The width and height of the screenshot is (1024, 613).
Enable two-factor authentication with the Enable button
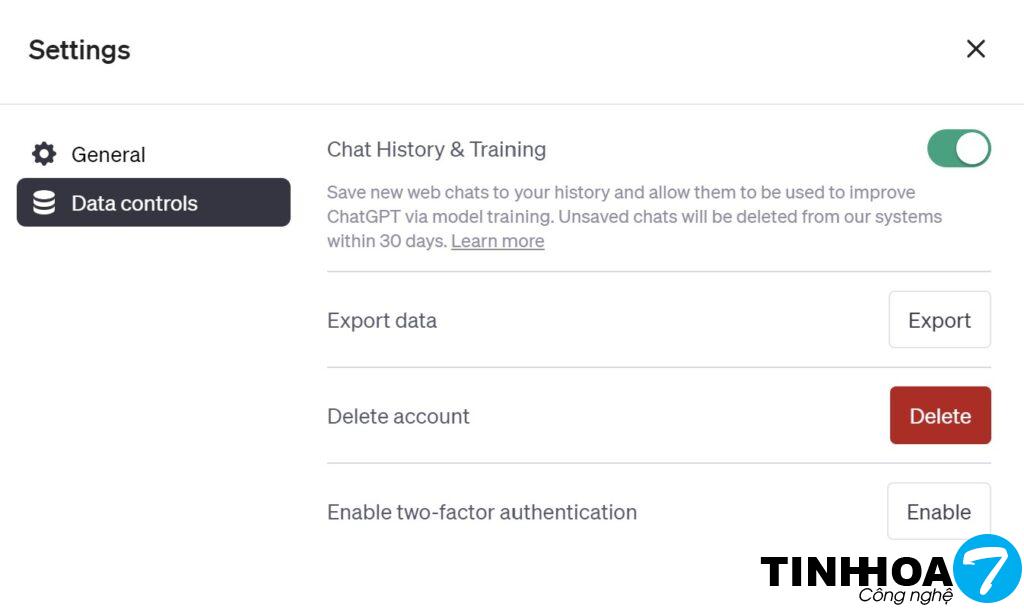(938, 512)
